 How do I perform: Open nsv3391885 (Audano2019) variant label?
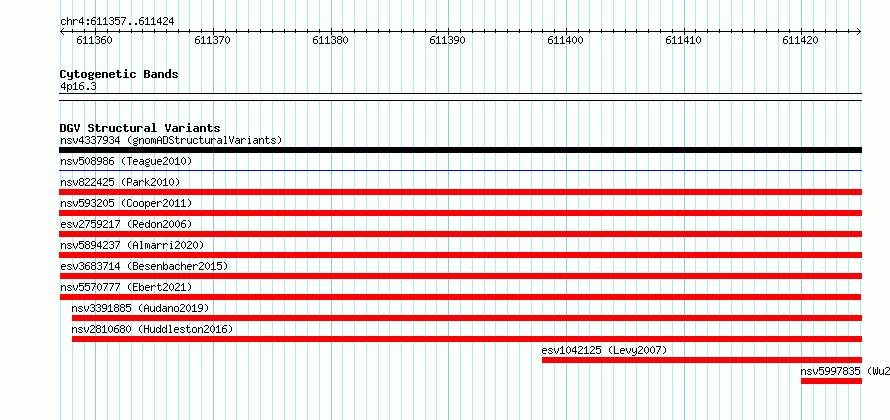pyautogui.click(x=140, y=308)
